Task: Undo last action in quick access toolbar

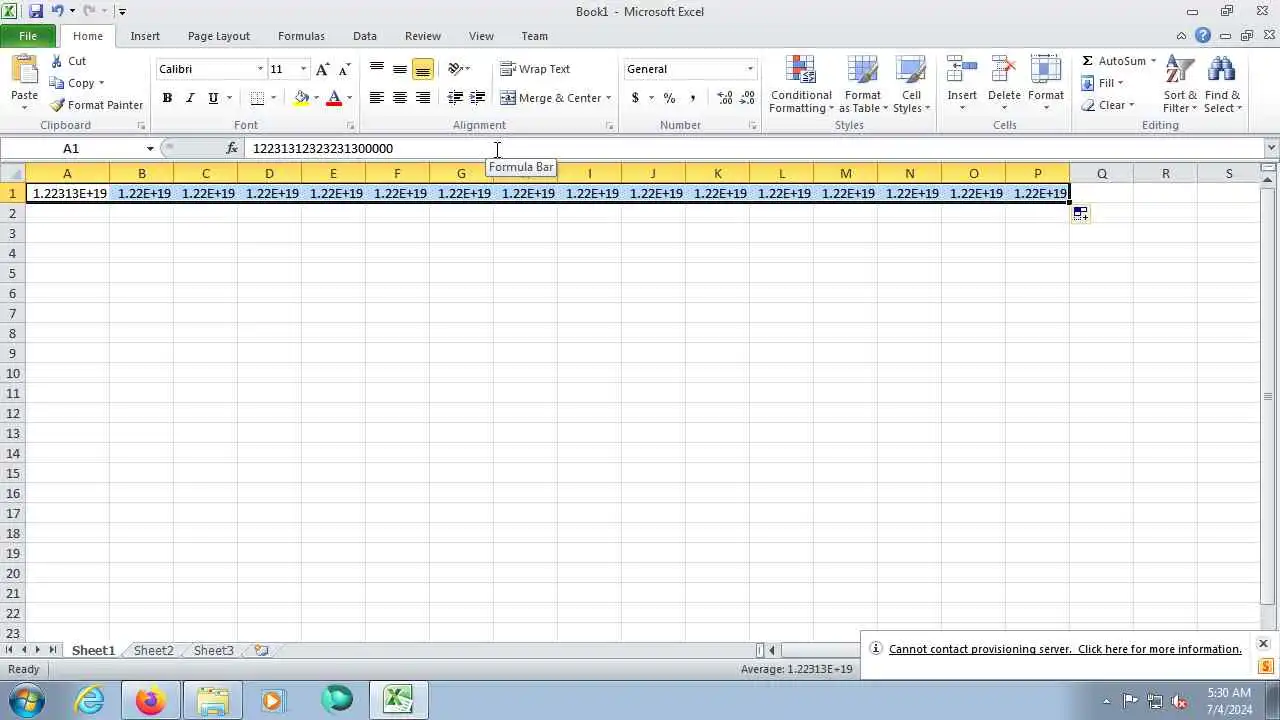Action: (x=57, y=11)
